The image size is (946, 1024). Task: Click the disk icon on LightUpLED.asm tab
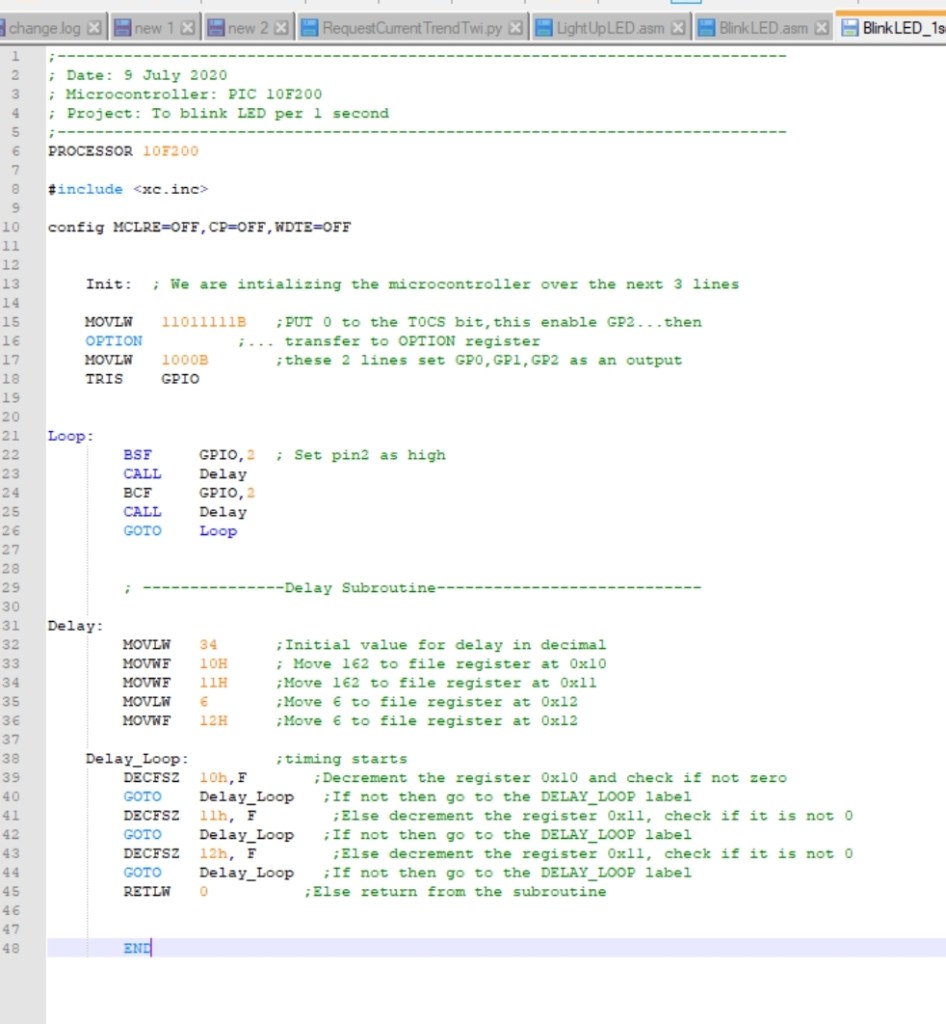pyautogui.click(x=544, y=28)
